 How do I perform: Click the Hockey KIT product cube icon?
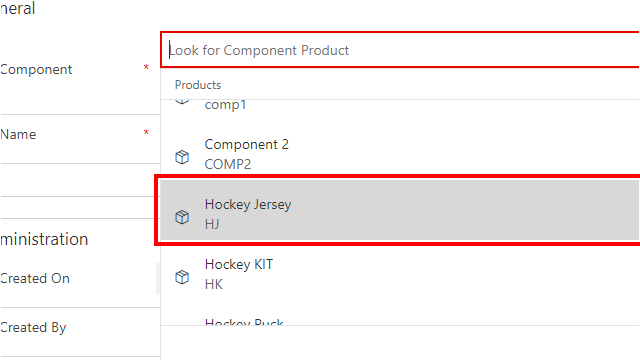point(182,277)
